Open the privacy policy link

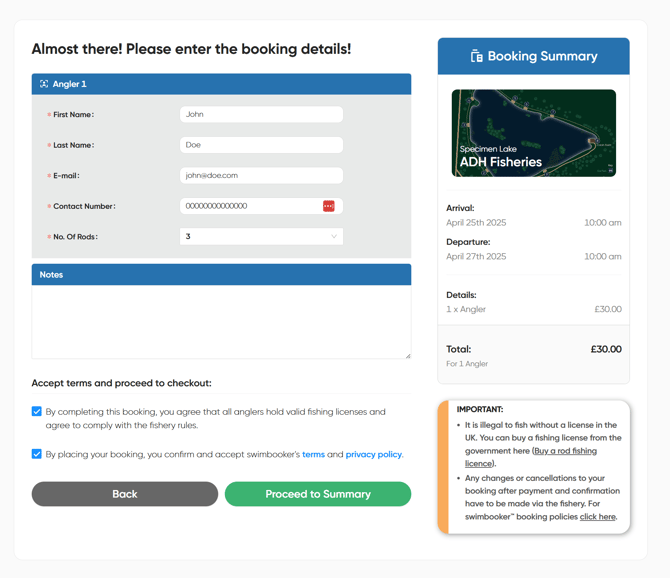373,454
